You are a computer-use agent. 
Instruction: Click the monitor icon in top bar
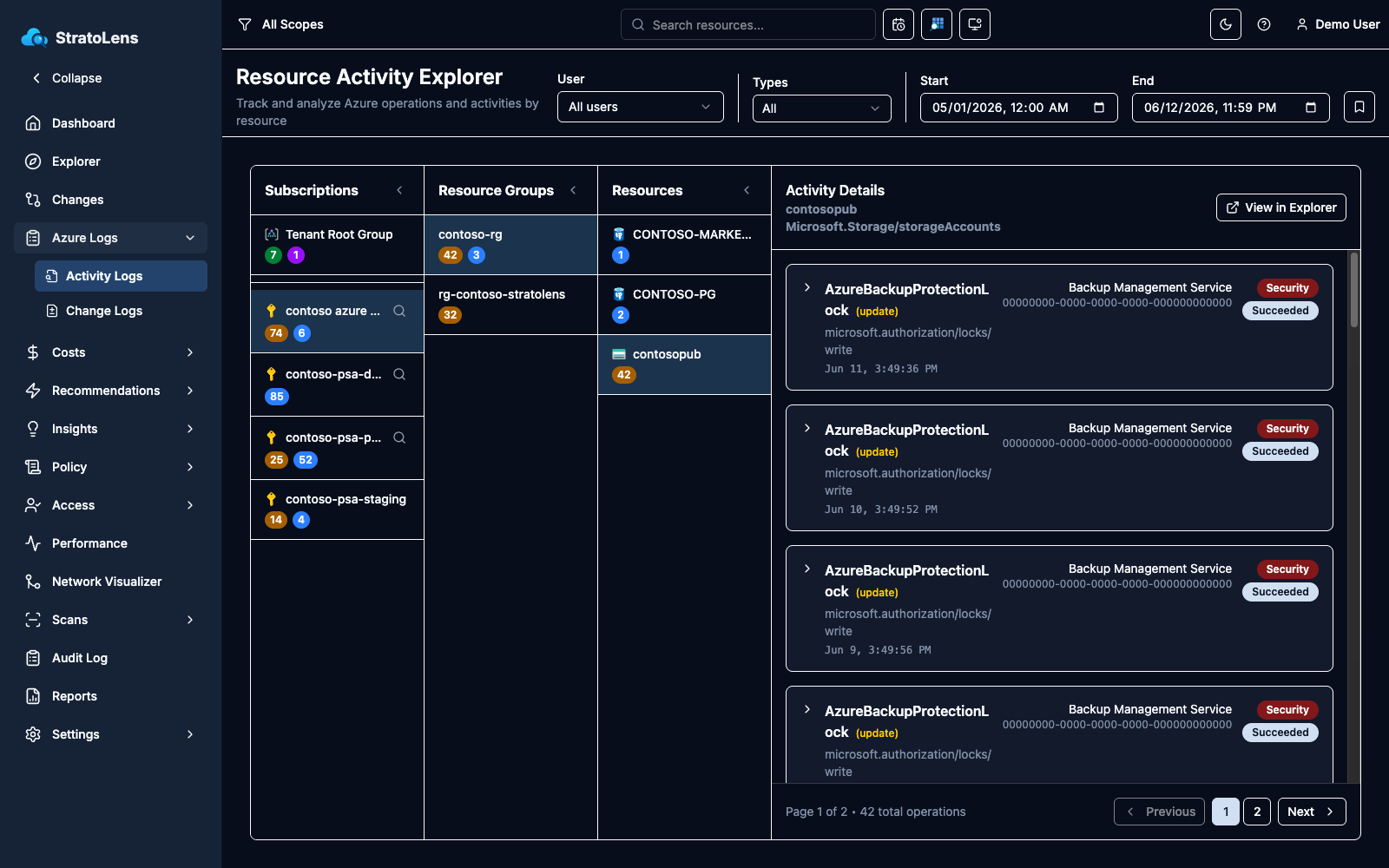point(975,24)
